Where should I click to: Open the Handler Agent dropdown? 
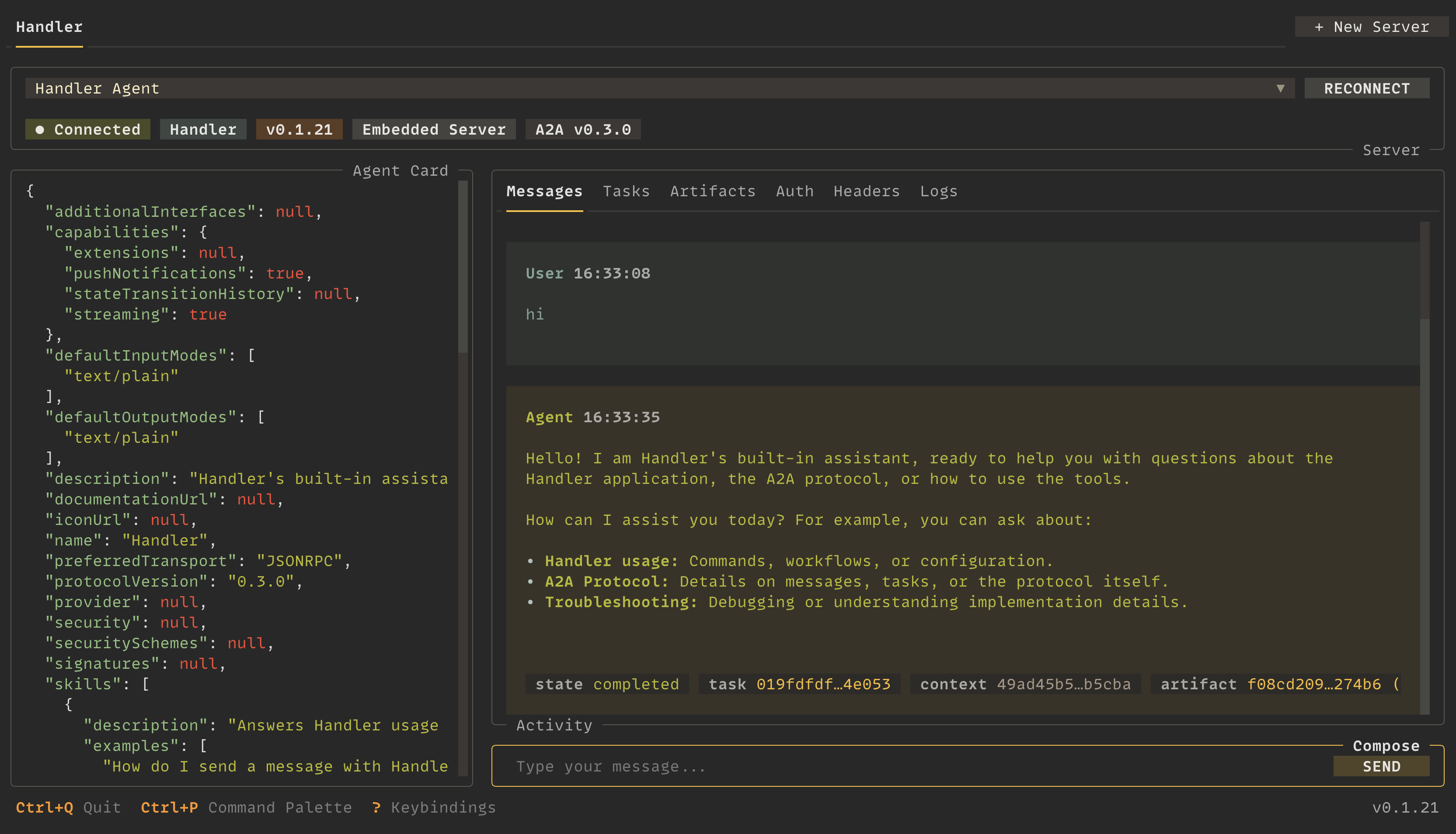pyautogui.click(x=659, y=88)
